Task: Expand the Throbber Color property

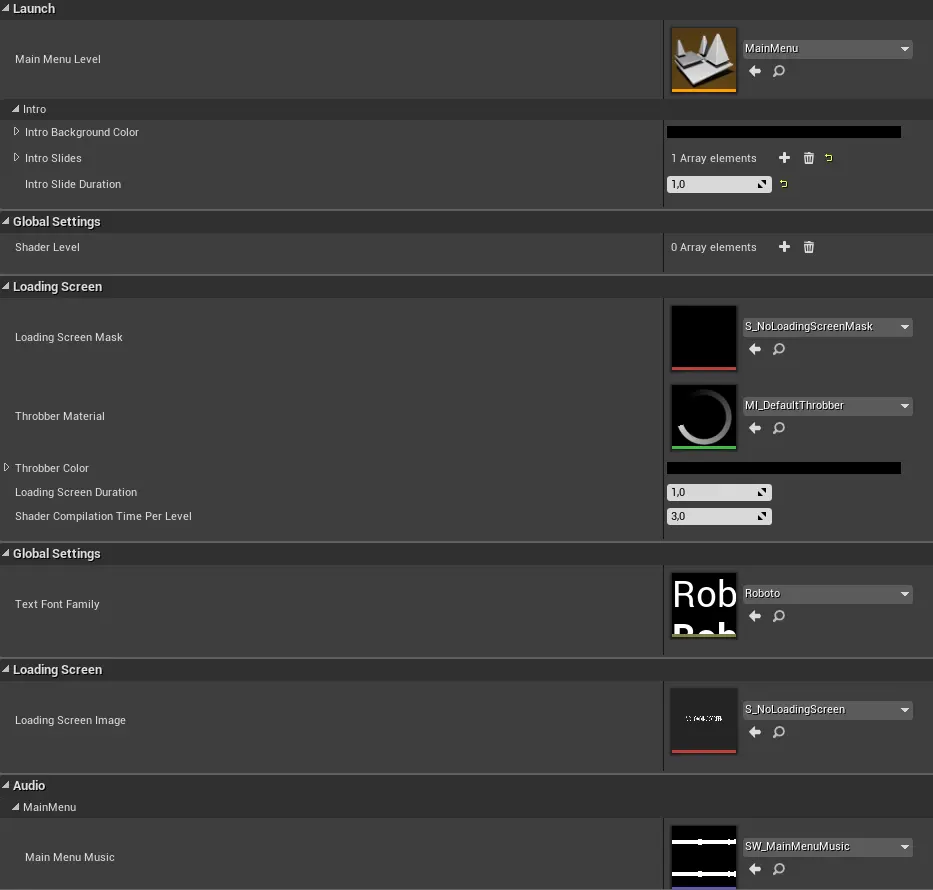Action: click(x=7, y=468)
